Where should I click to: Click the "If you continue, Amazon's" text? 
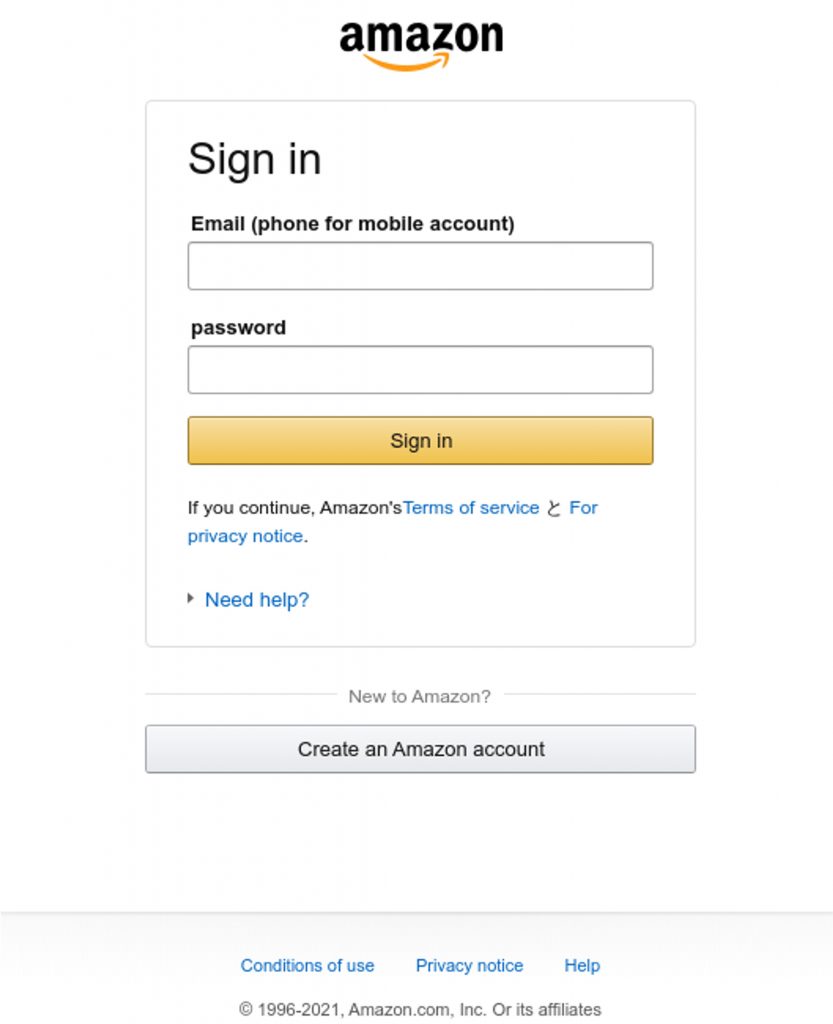click(294, 508)
